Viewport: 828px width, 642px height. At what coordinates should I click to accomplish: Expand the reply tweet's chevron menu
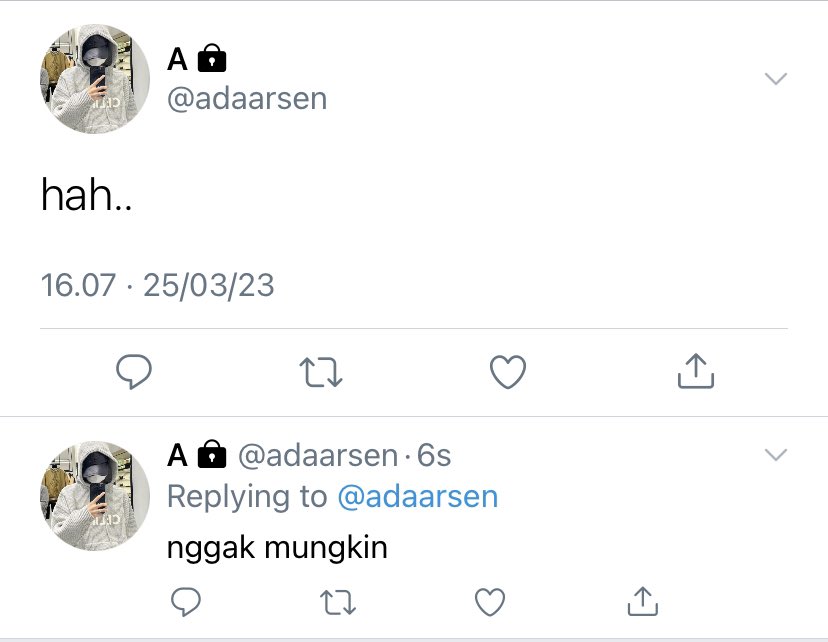776,455
